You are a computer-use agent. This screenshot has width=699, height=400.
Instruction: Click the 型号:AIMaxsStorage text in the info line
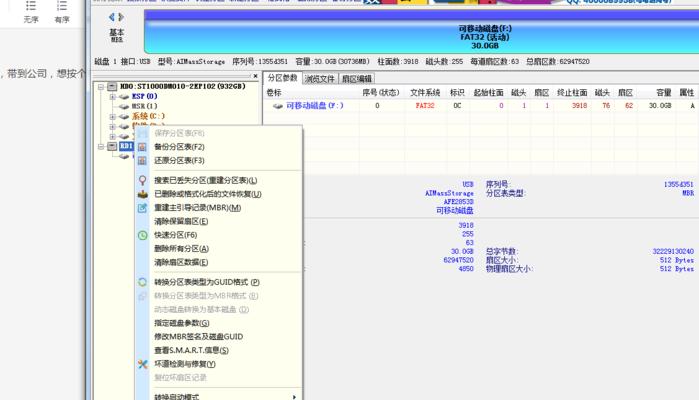pos(191,62)
